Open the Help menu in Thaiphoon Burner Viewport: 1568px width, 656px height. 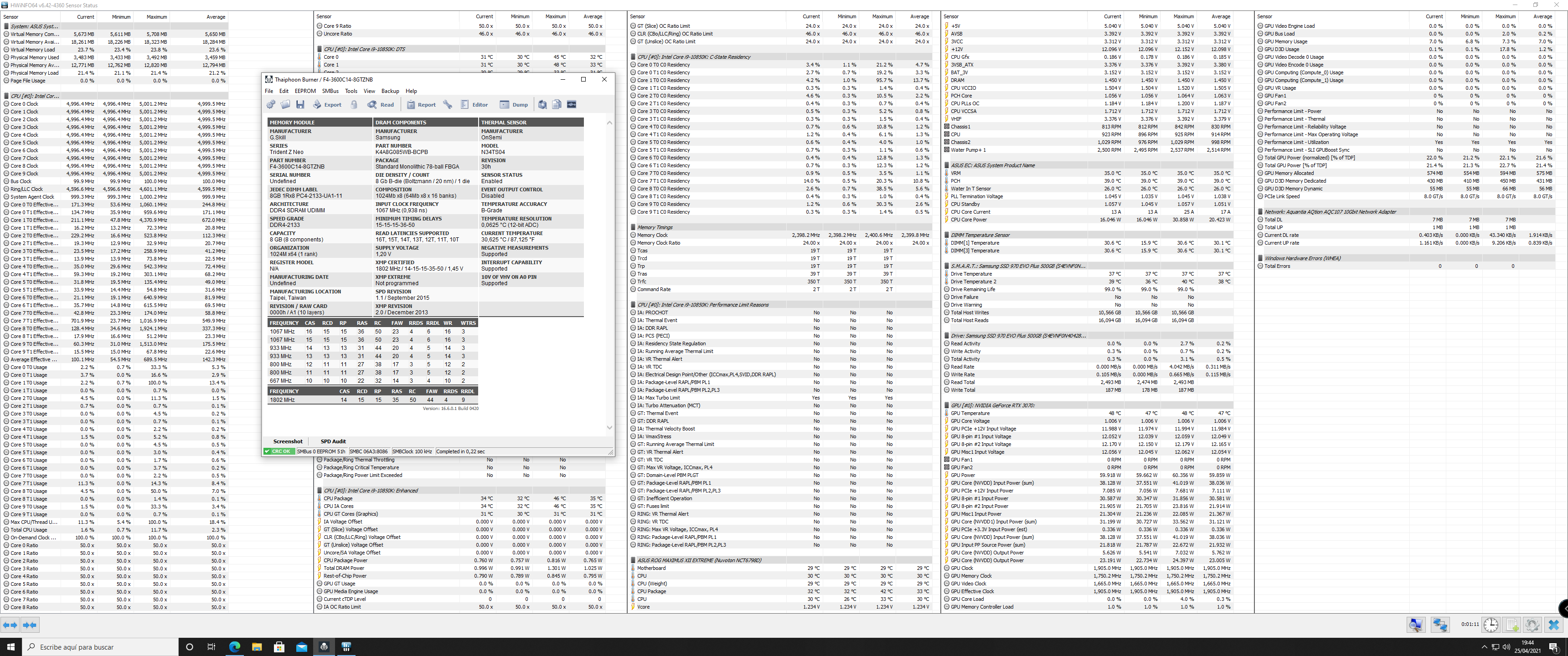[x=412, y=91]
